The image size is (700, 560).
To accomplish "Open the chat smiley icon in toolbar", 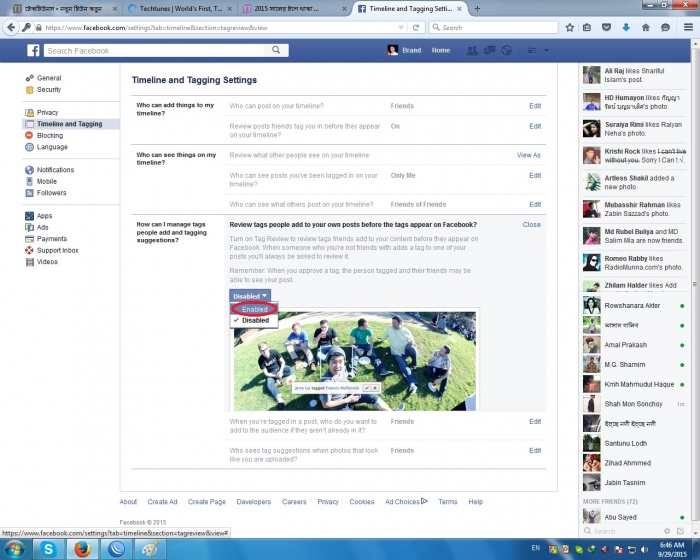I will (x=665, y=28).
